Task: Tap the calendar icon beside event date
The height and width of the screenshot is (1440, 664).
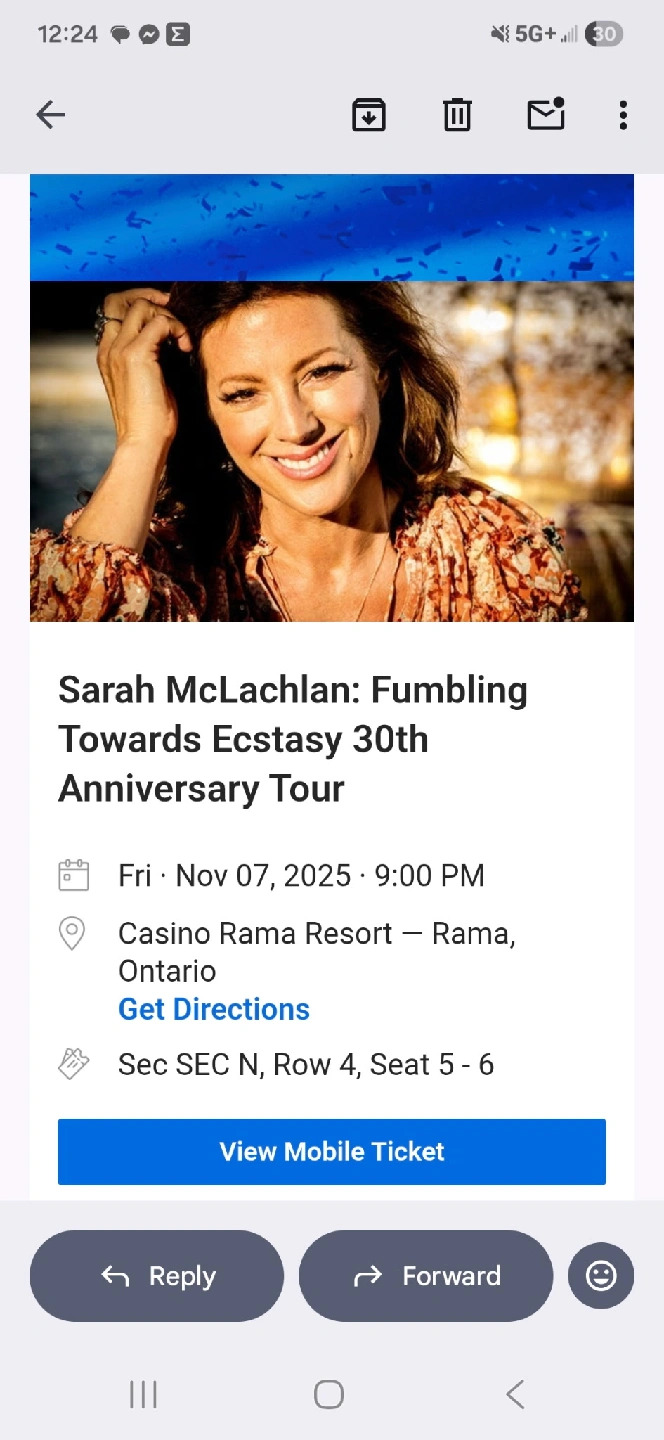Action: (x=74, y=875)
